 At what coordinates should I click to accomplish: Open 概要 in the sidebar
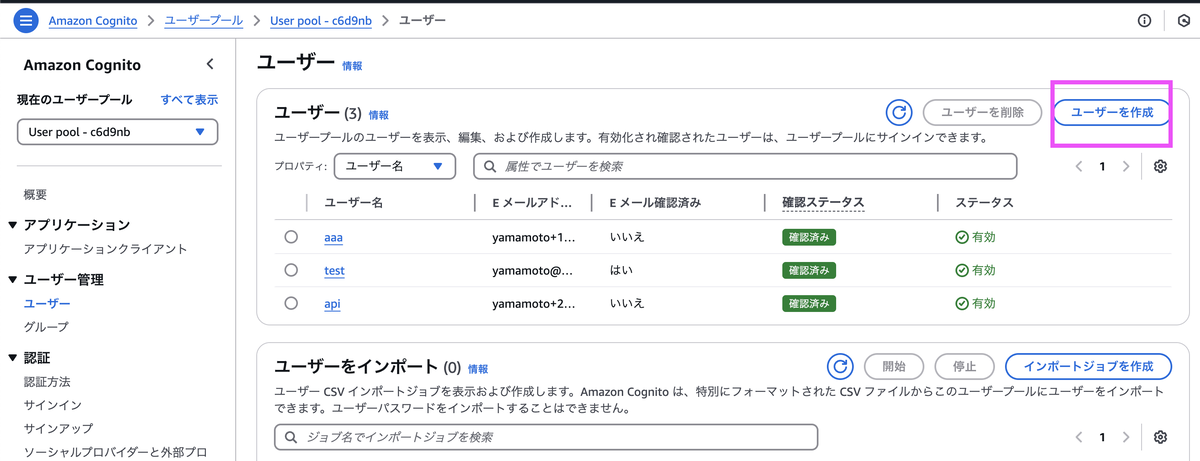click(35, 195)
